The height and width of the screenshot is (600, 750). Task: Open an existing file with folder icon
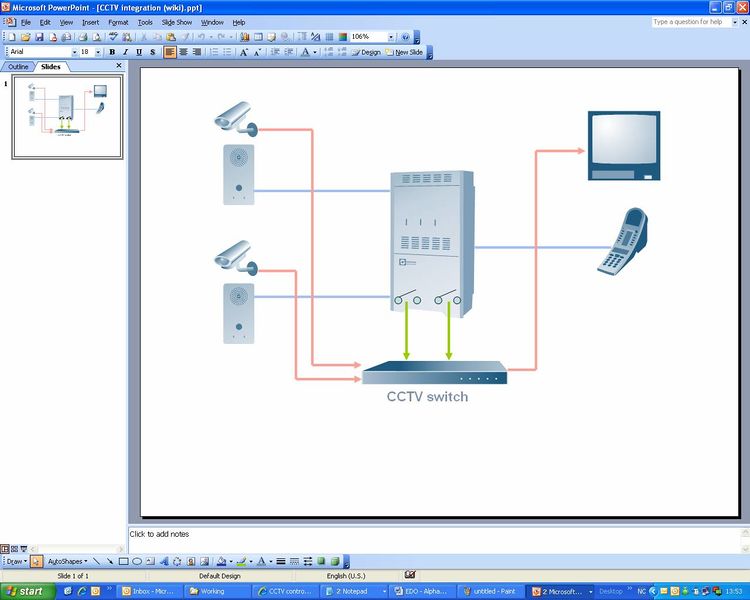25,37
